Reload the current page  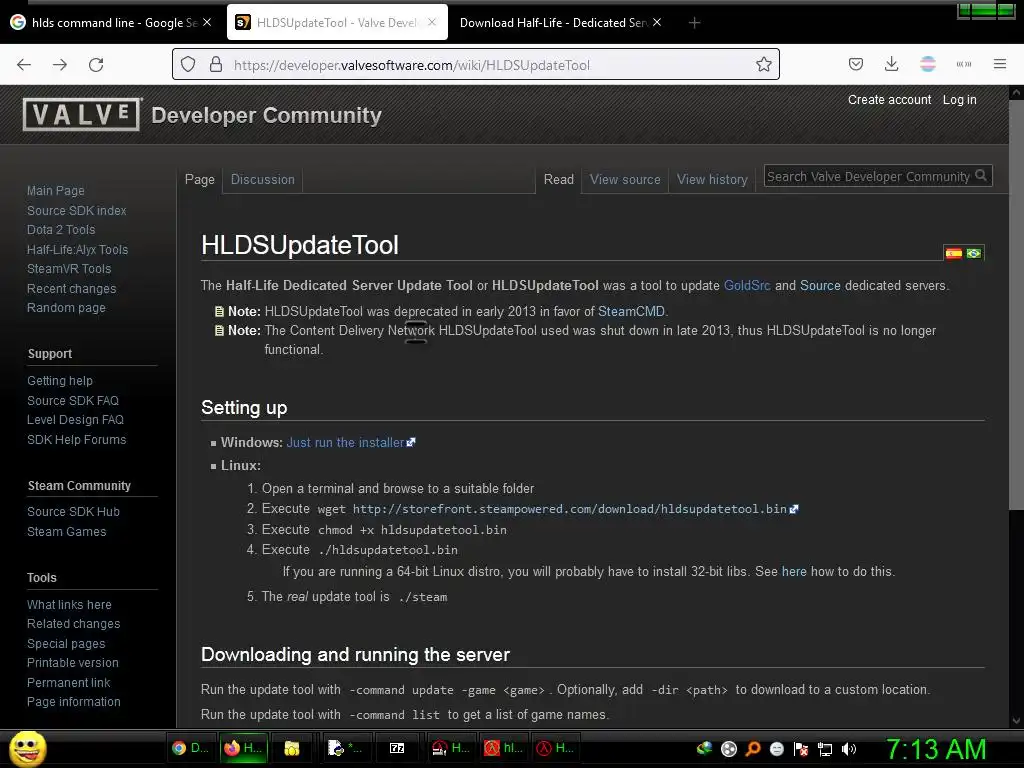(x=96, y=65)
